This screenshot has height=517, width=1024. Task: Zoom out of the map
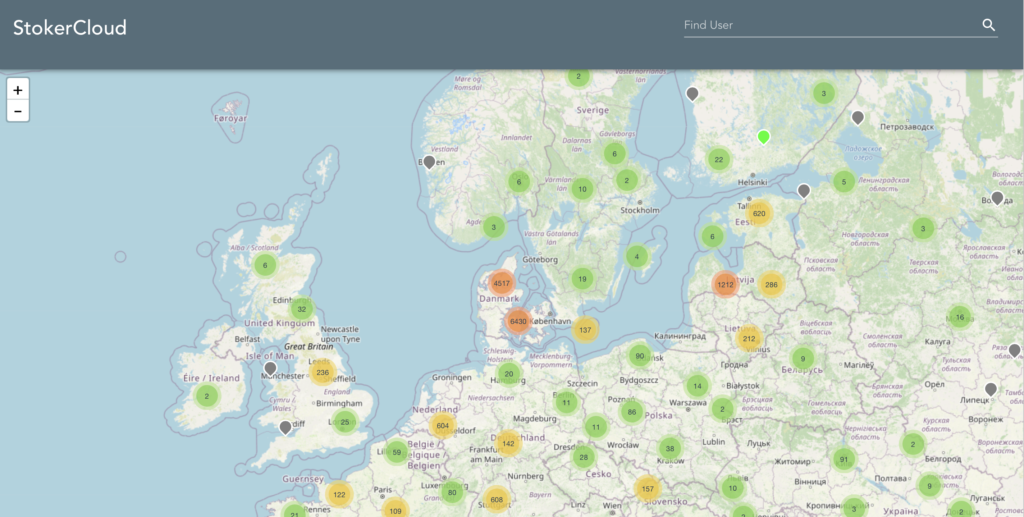(x=18, y=111)
